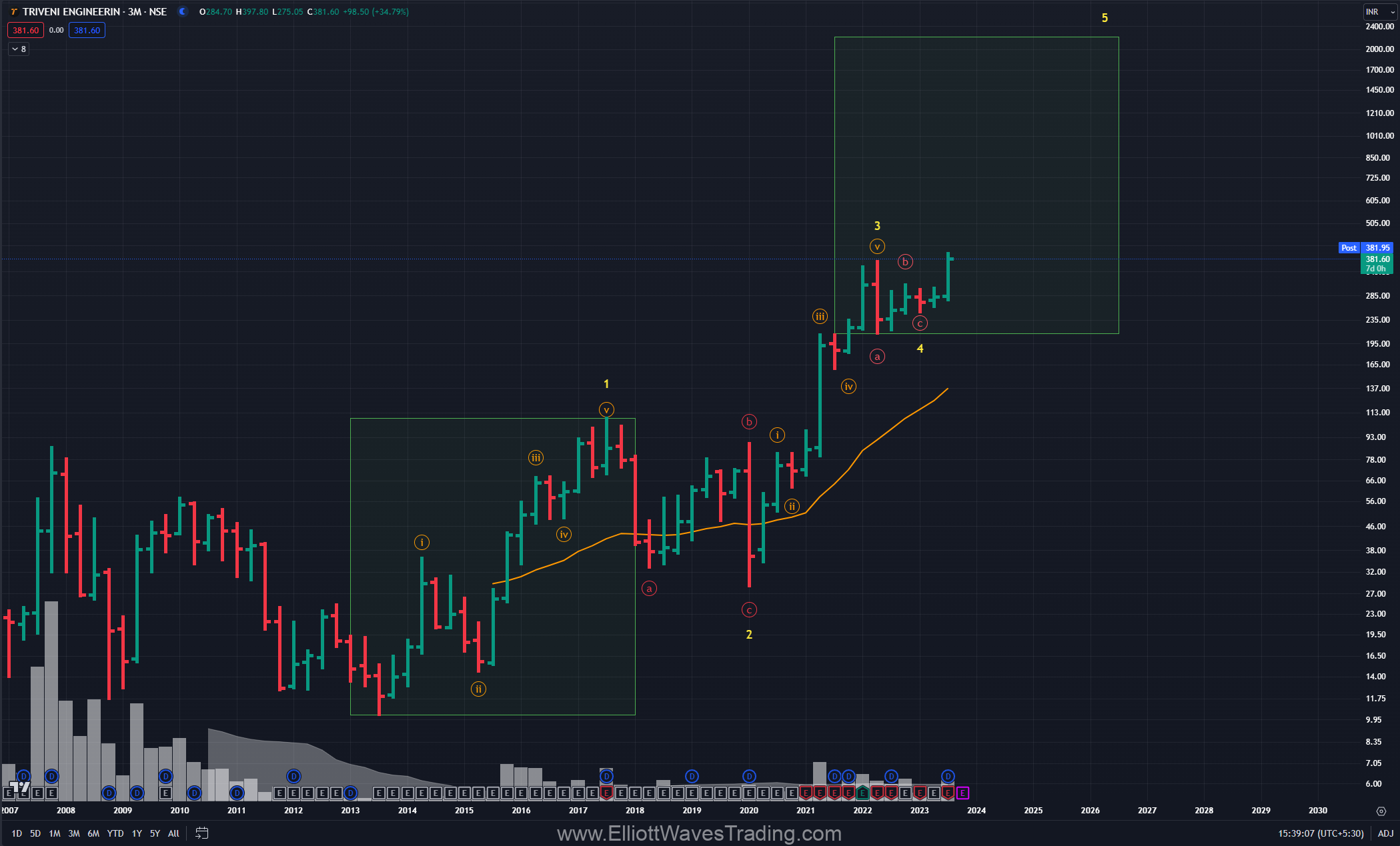Click the market status moon icon
The height and width of the screenshot is (846, 1400).
[183, 11]
